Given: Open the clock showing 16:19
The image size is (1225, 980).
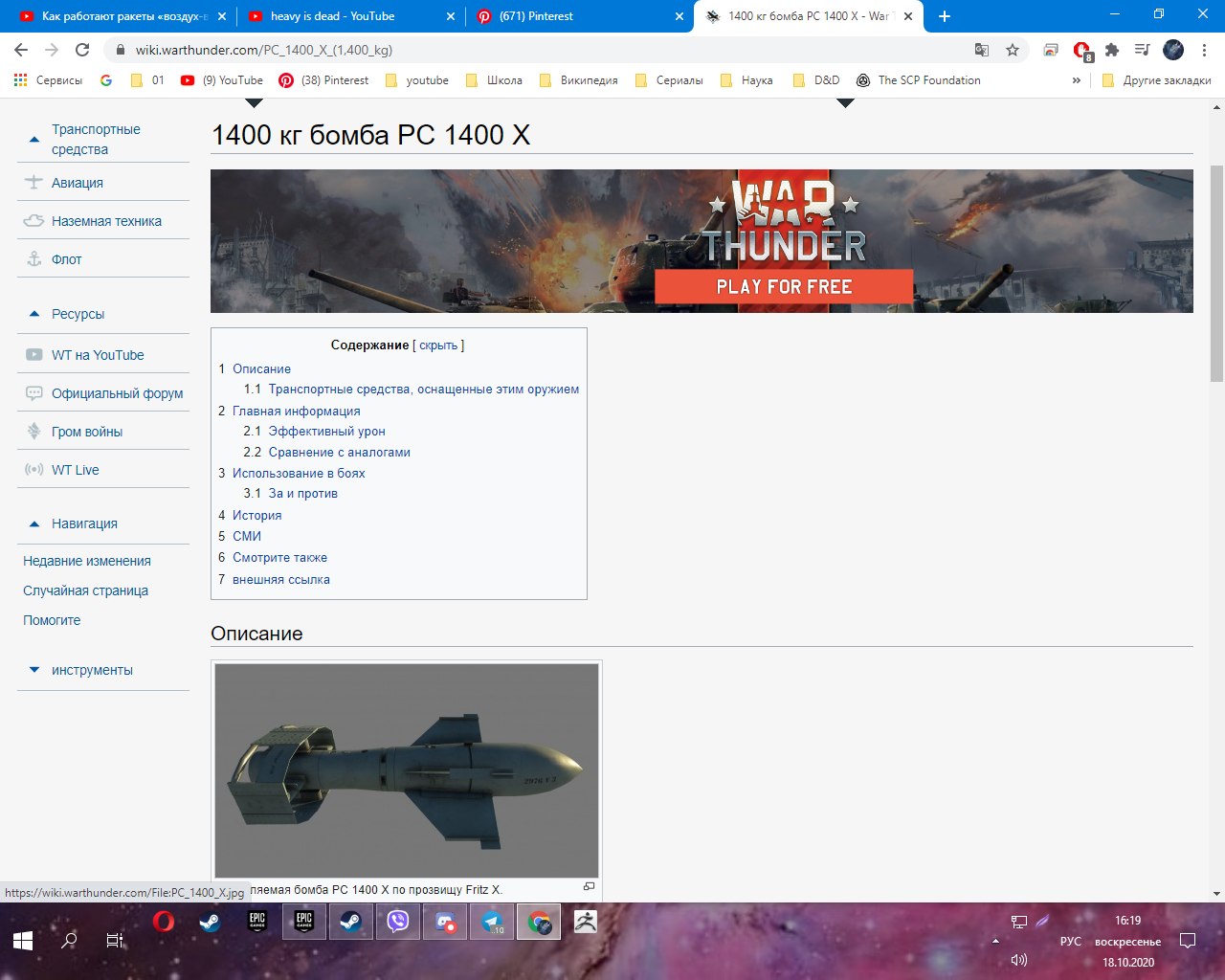Looking at the screenshot, I should [1128, 920].
